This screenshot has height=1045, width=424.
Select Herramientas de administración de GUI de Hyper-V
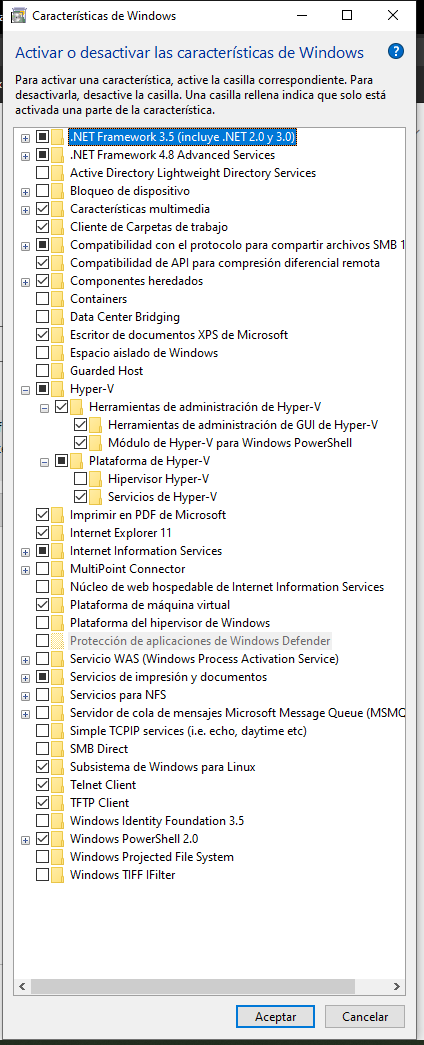tap(243, 425)
